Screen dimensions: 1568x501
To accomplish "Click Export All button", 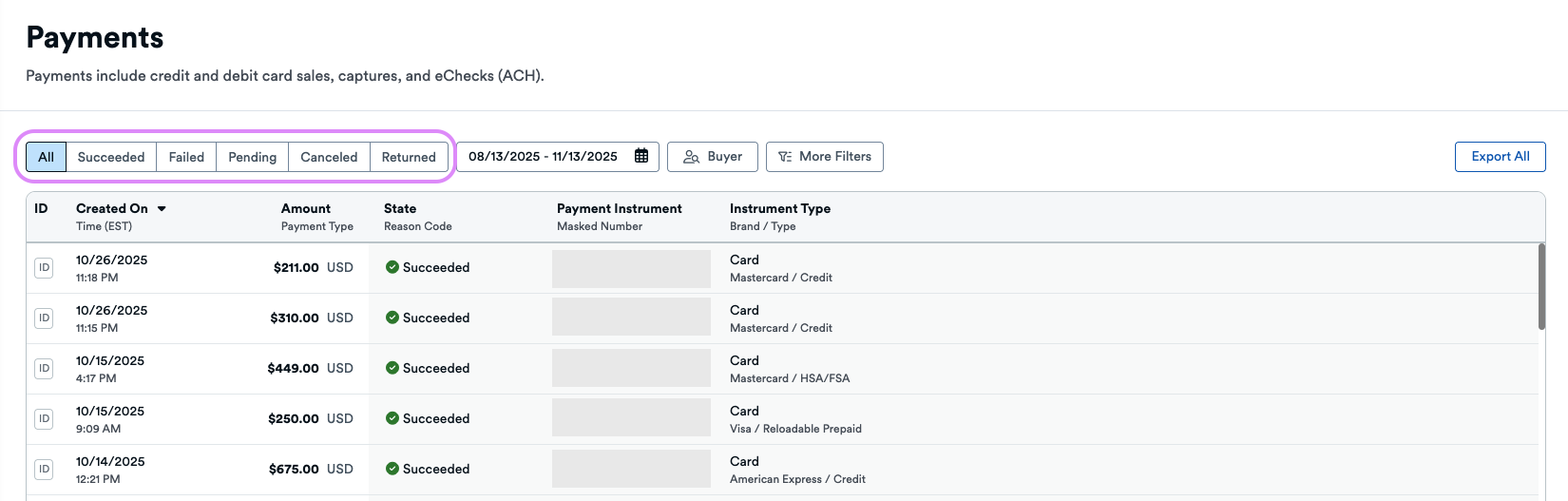I will [x=1501, y=157].
